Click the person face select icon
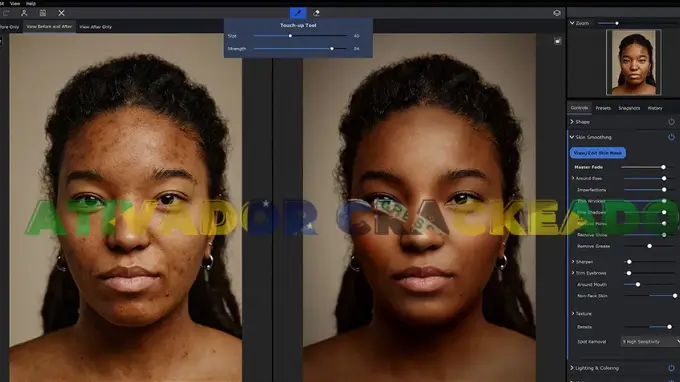This screenshot has width=680, height=382. click(x=24, y=13)
